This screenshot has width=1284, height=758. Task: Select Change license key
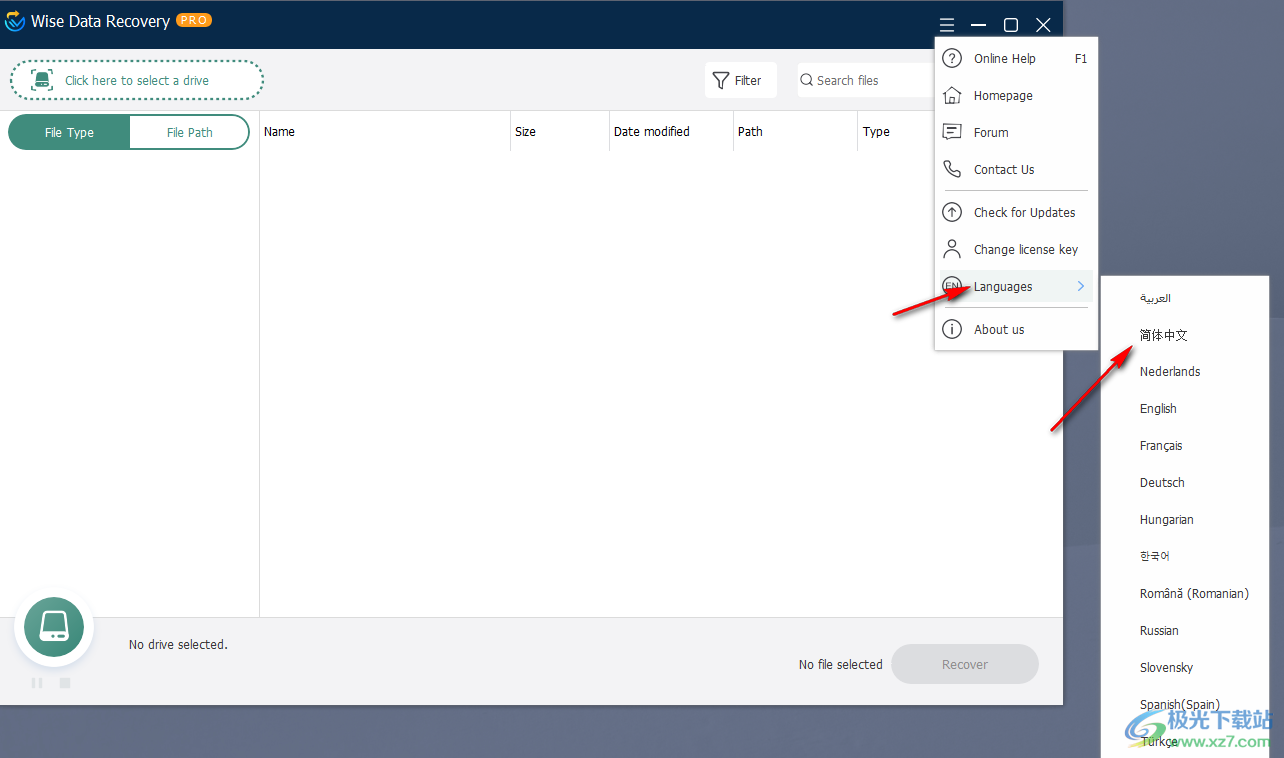click(x=1014, y=249)
